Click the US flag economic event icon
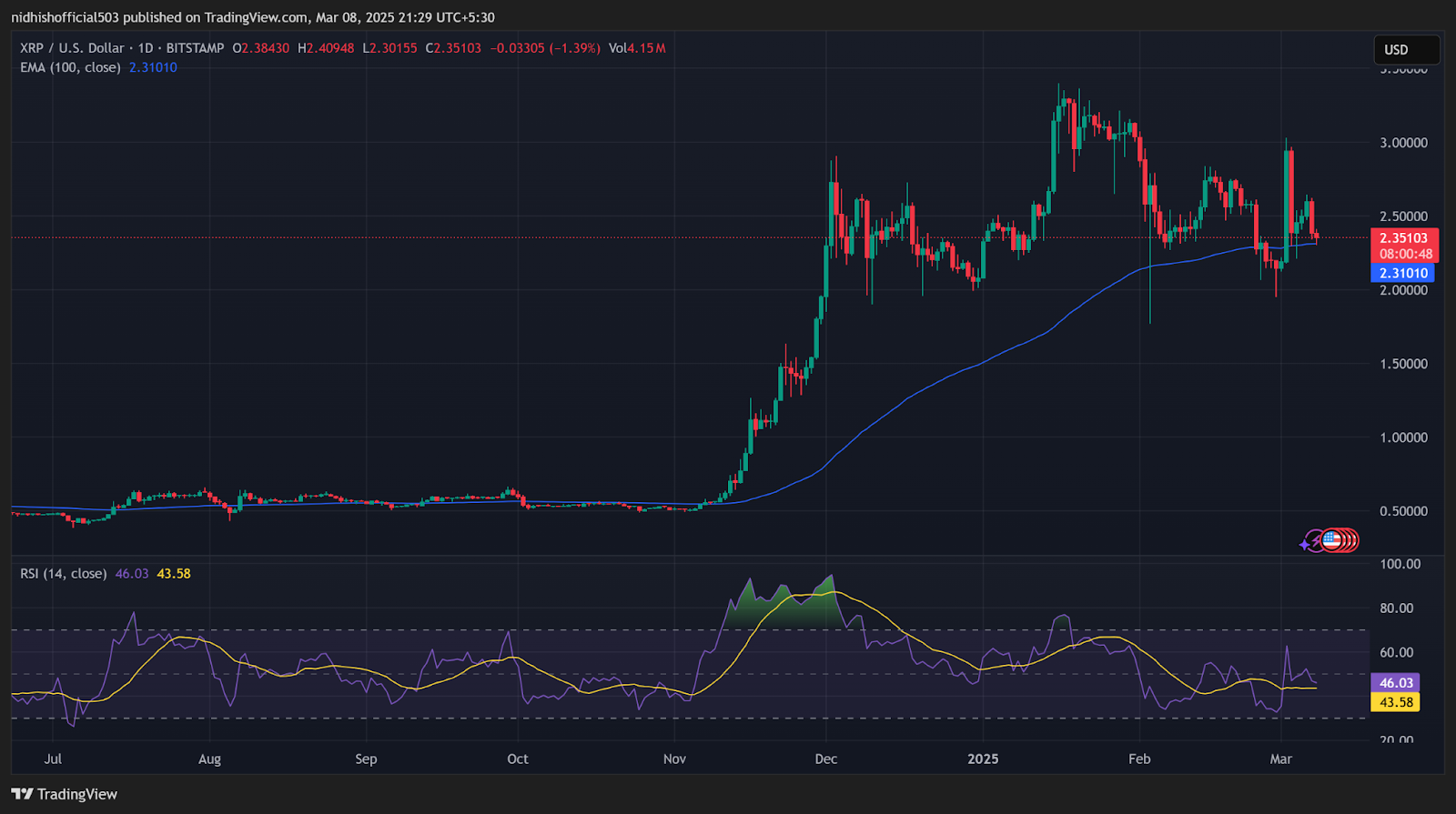This screenshot has width=1456, height=814. pos(1331,540)
